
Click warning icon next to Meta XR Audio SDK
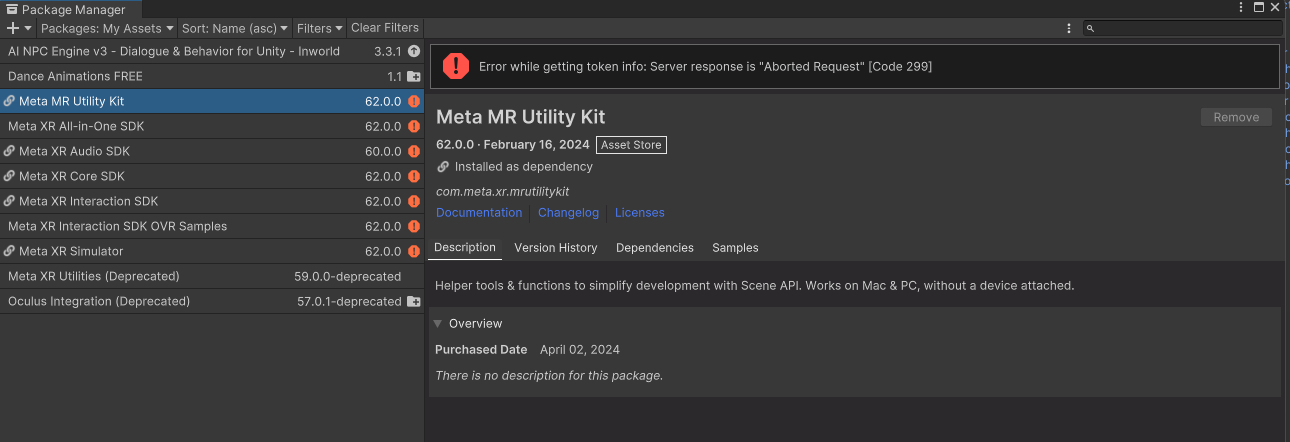(x=414, y=151)
